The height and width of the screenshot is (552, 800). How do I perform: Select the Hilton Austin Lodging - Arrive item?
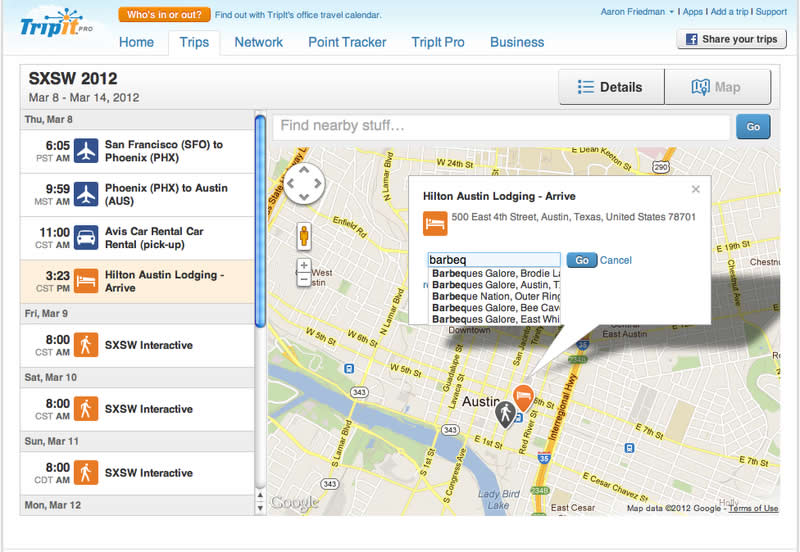pyautogui.click(x=137, y=281)
